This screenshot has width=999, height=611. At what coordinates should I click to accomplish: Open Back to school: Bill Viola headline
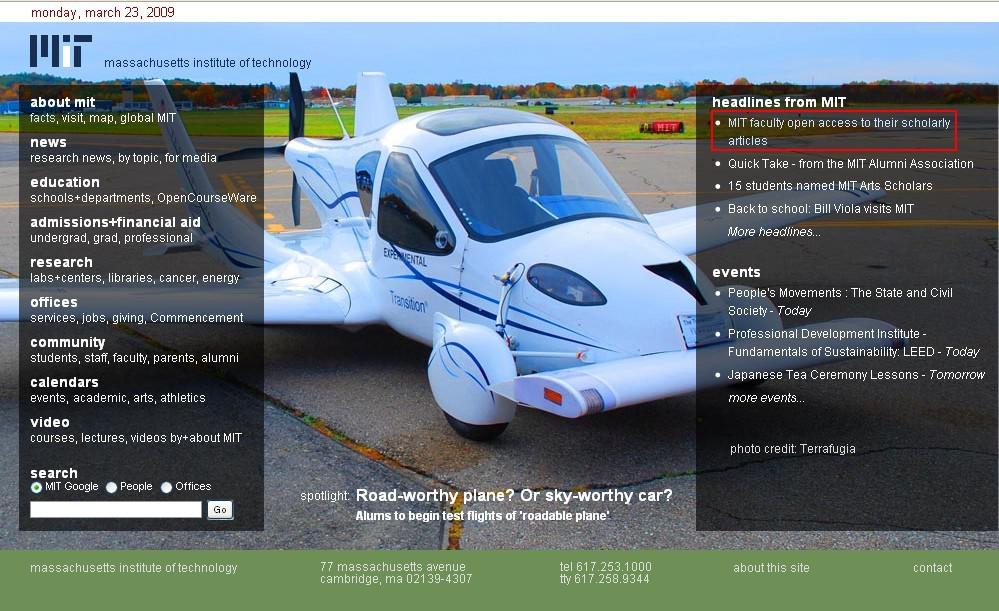[821, 209]
